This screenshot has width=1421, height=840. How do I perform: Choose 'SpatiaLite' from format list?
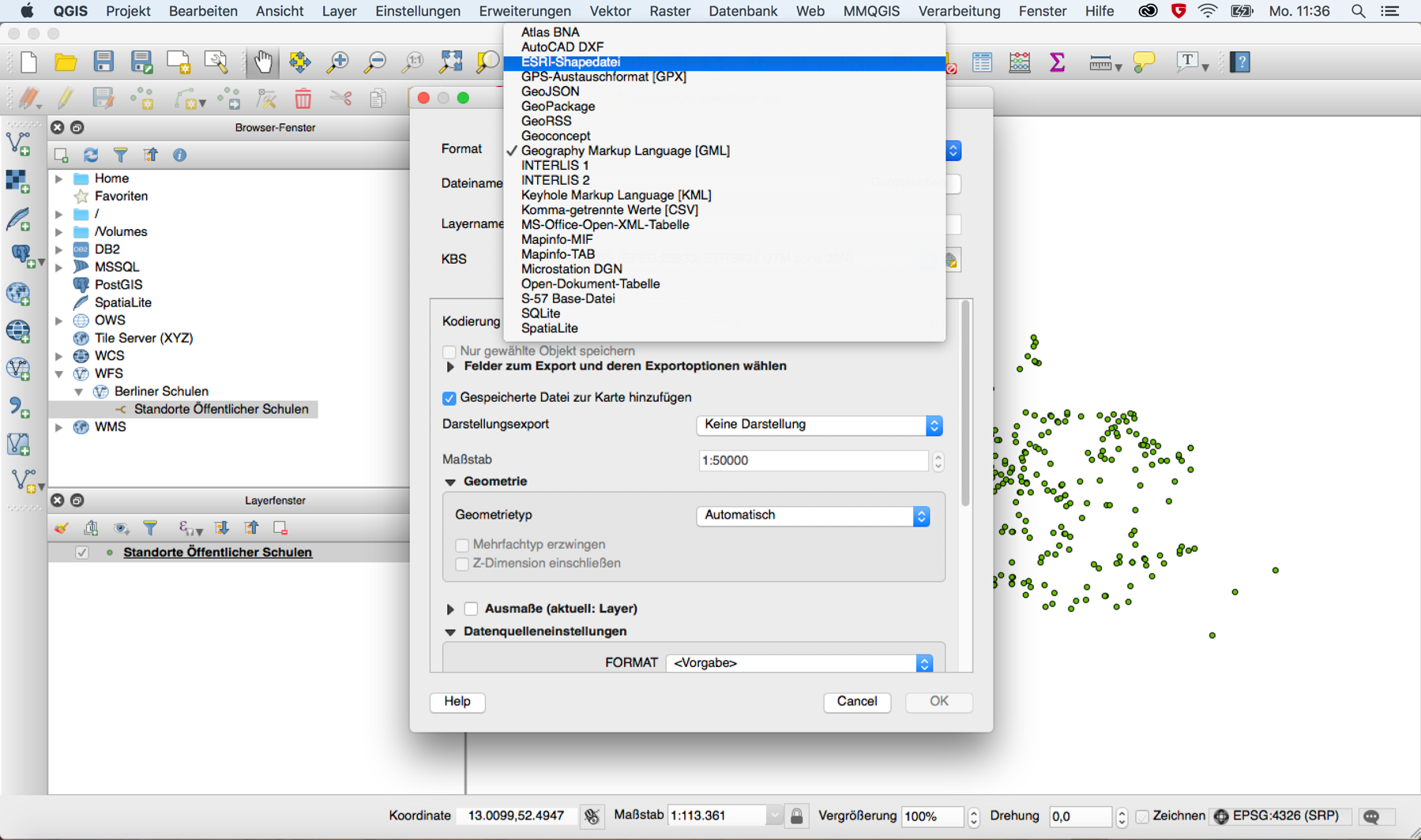[x=724, y=328]
